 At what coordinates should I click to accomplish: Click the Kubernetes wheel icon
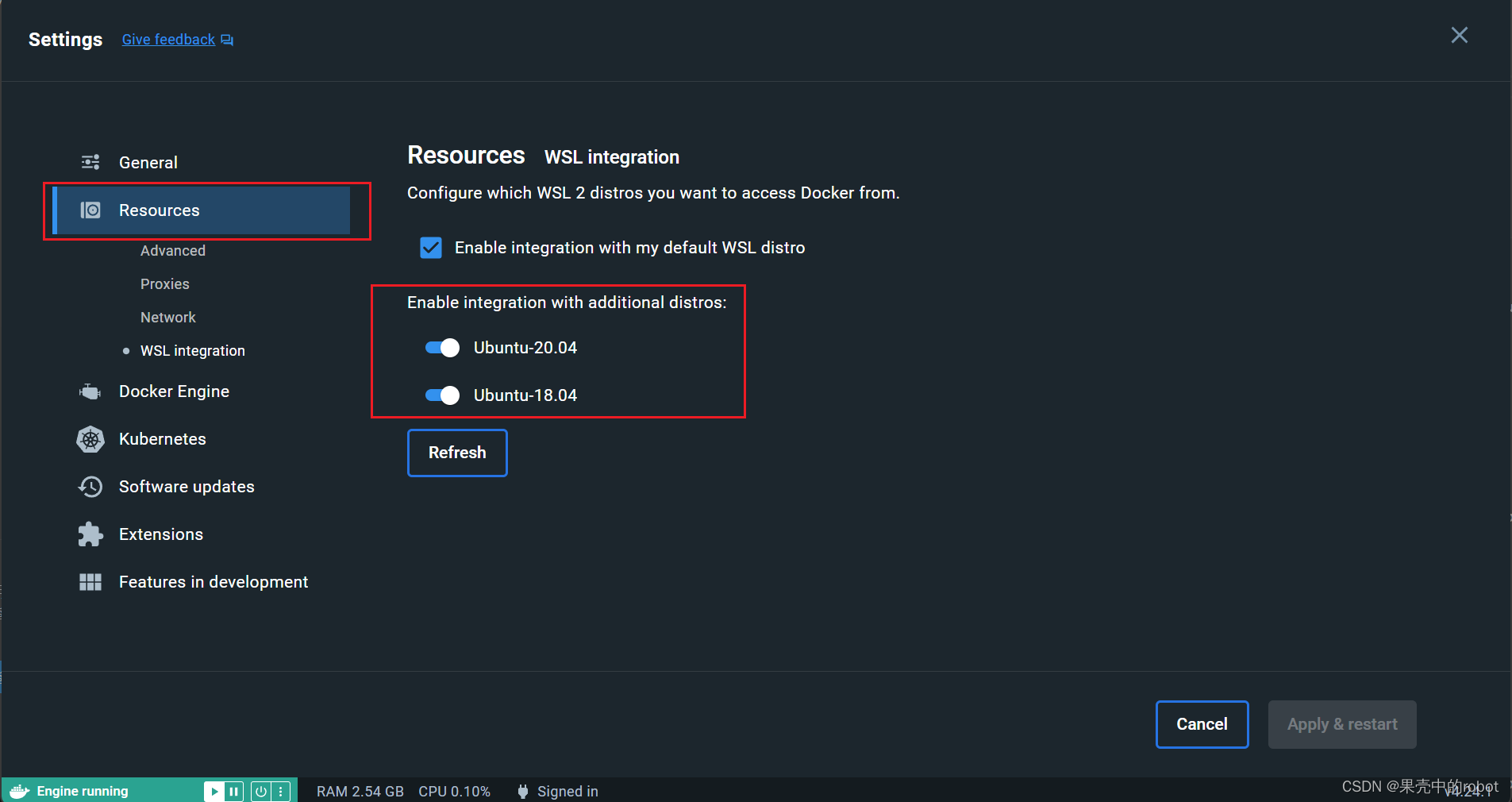coord(90,439)
